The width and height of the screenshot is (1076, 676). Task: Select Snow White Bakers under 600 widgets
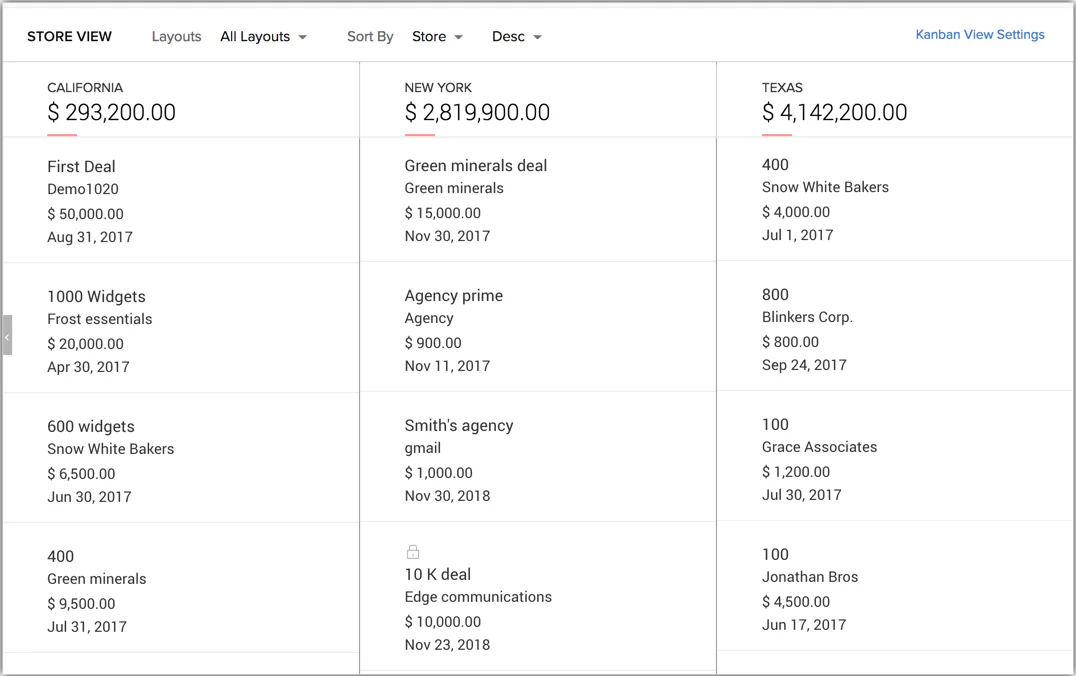pos(110,449)
